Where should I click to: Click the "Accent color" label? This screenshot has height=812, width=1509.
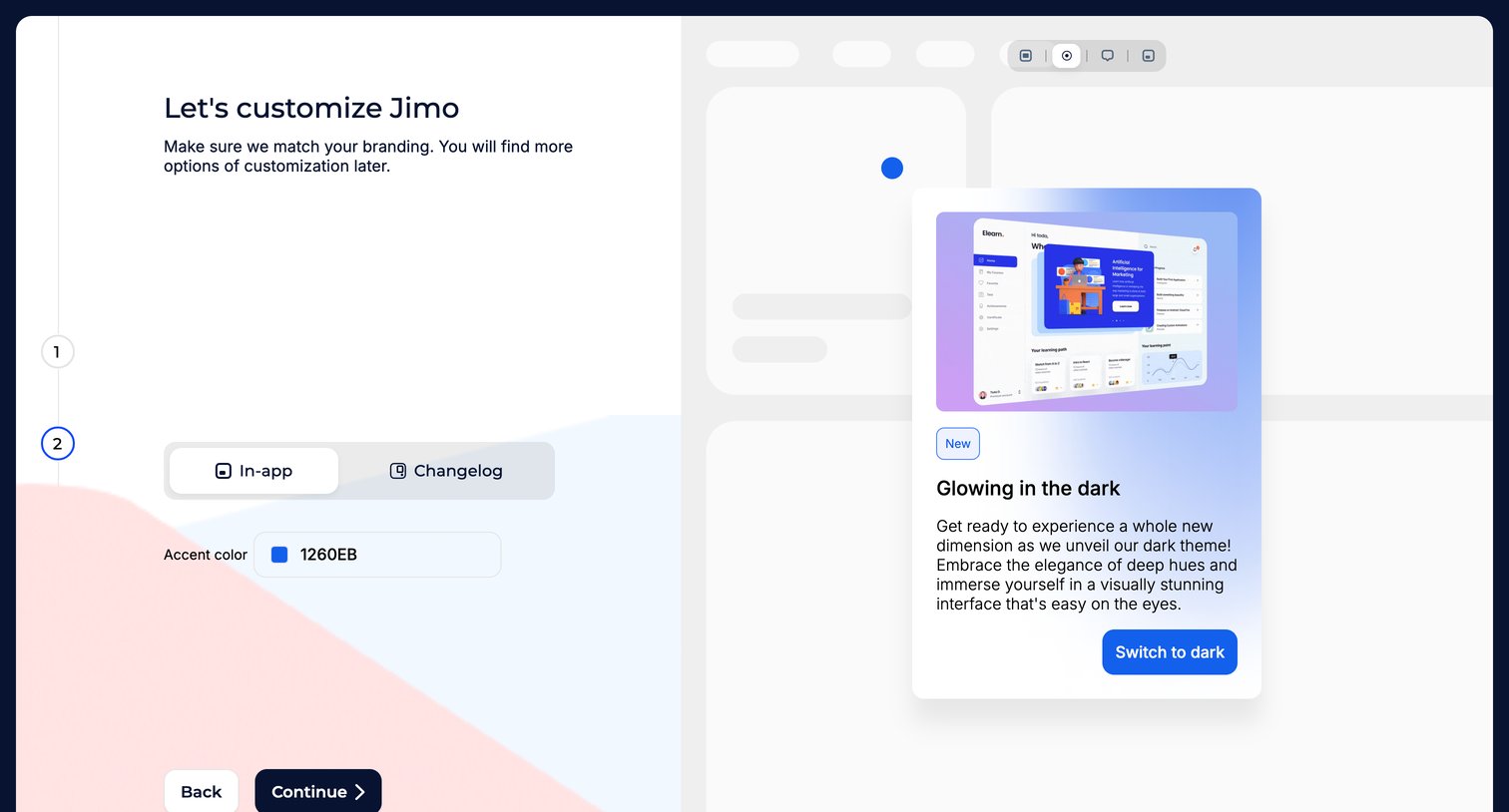click(x=206, y=555)
